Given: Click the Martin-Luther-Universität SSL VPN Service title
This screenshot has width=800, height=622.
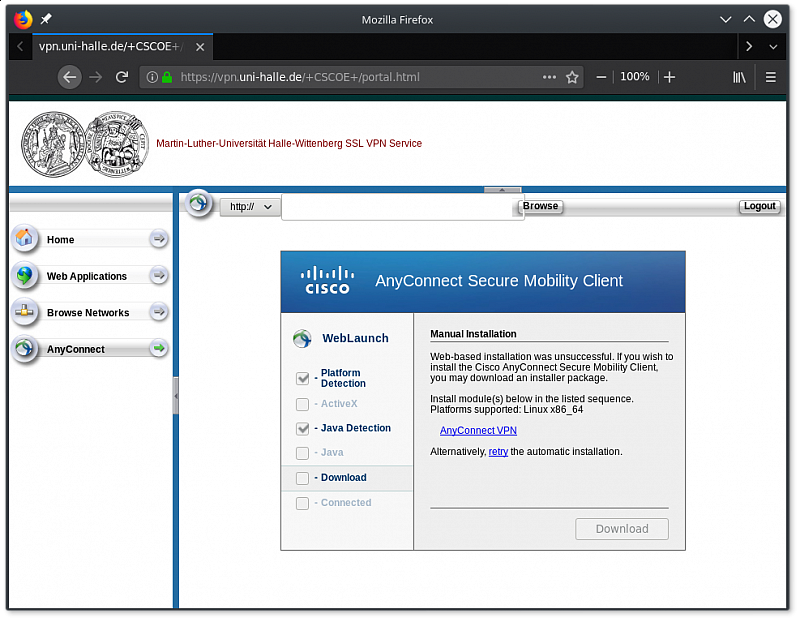Looking at the screenshot, I should (x=289, y=144).
